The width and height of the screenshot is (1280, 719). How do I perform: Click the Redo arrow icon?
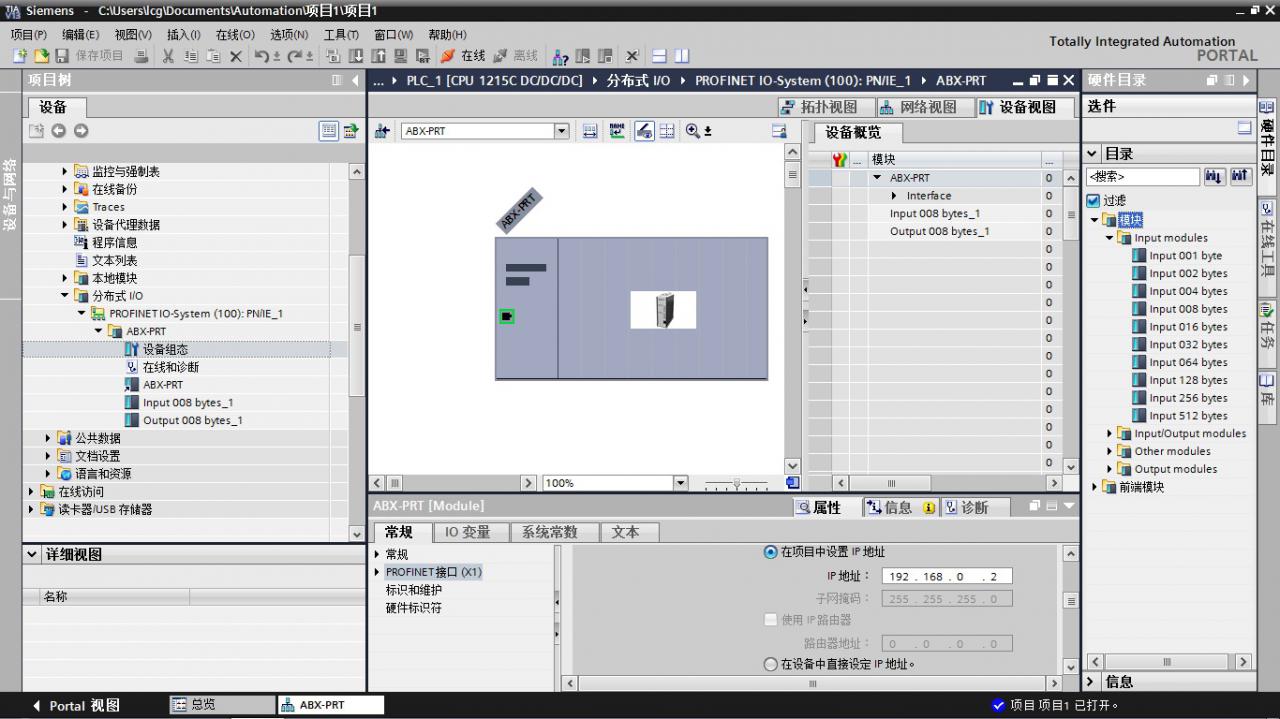click(295, 56)
